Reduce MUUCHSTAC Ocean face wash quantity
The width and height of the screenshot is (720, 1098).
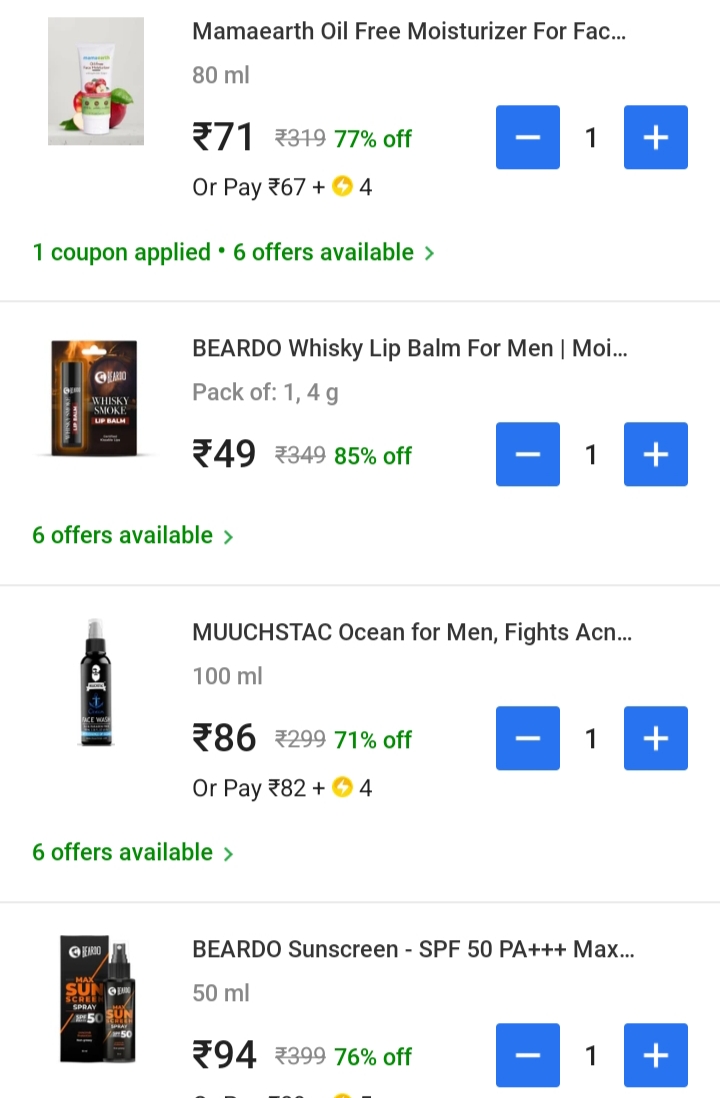tap(528, 738)
